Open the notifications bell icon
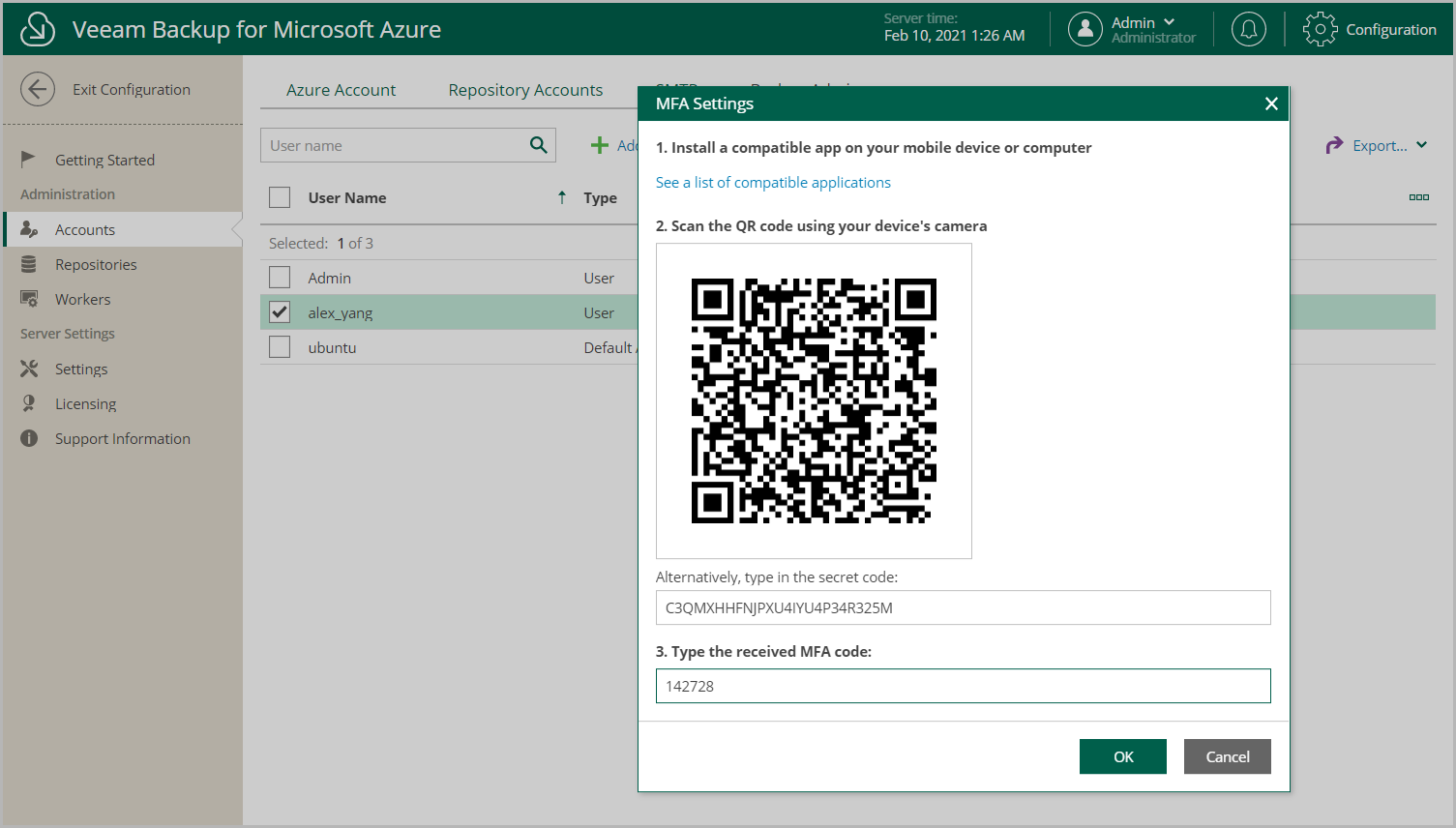This screenshot has height=828, width=1456. [x=1249, y=29]
